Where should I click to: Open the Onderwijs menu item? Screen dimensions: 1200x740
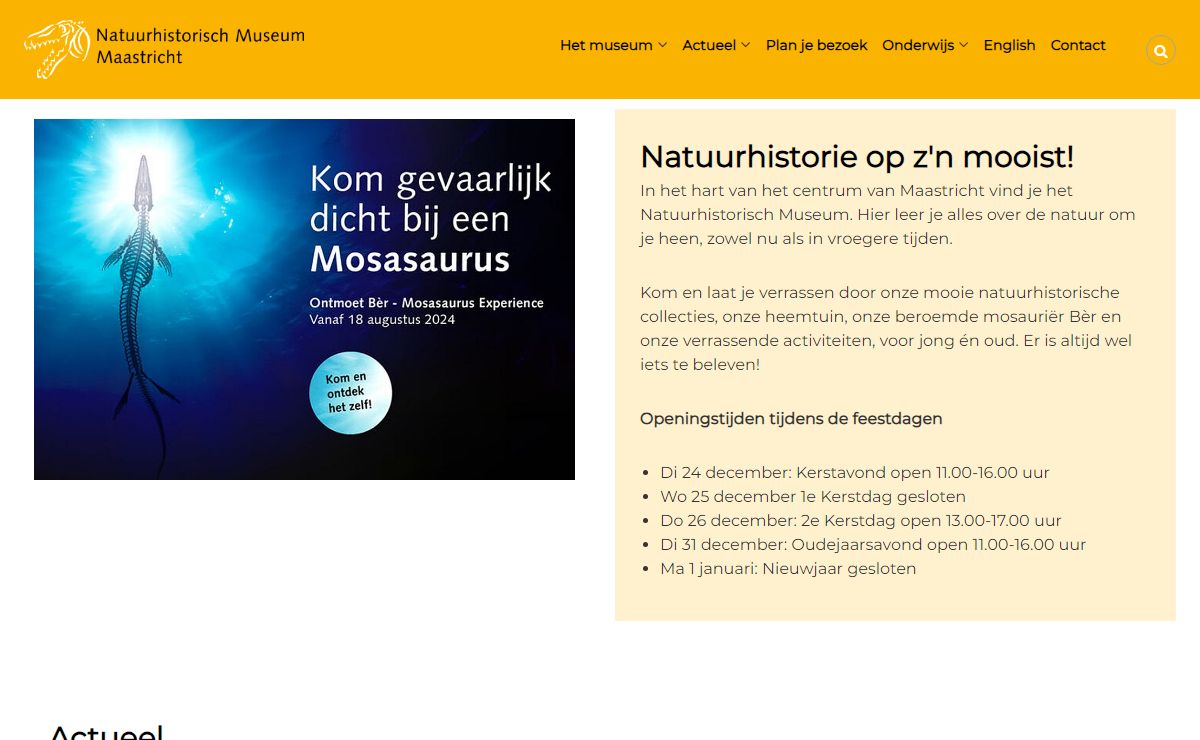click(x=918, y=45)
